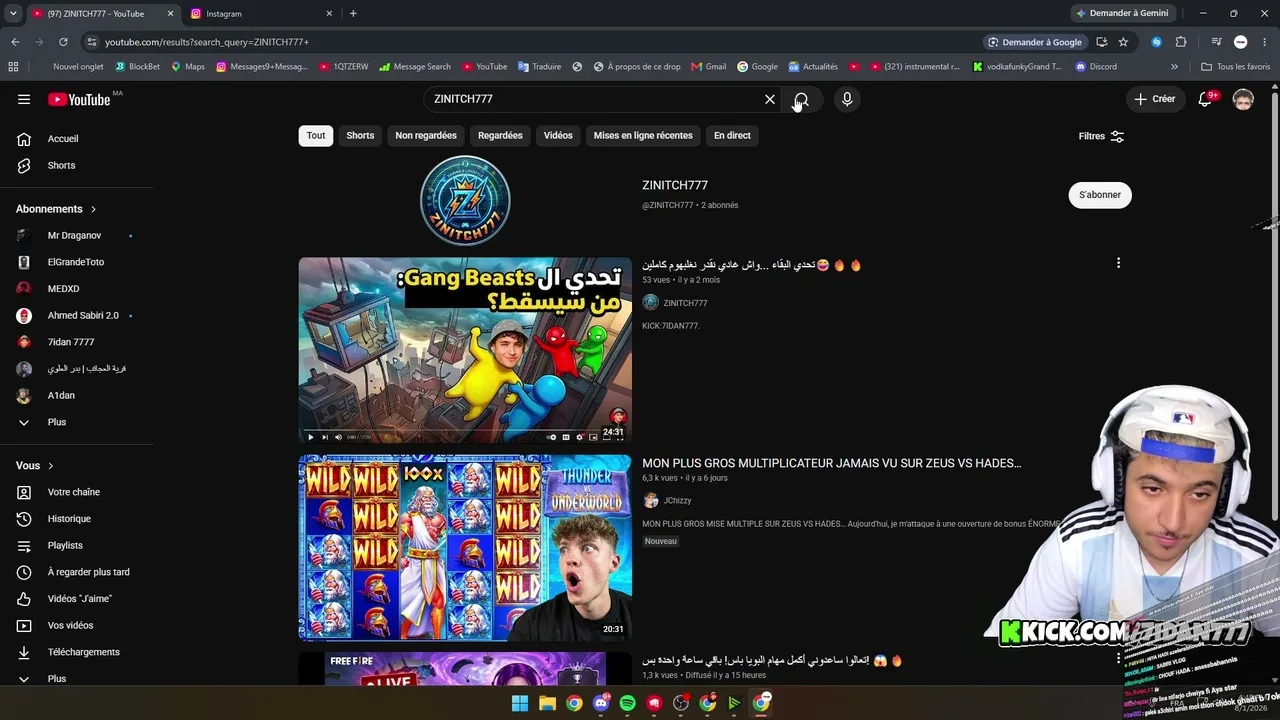This screenshot has height=720, width=1280.
Task: Open the ZINITCH777 channel avatar
Action: click(x=465, y=201)
